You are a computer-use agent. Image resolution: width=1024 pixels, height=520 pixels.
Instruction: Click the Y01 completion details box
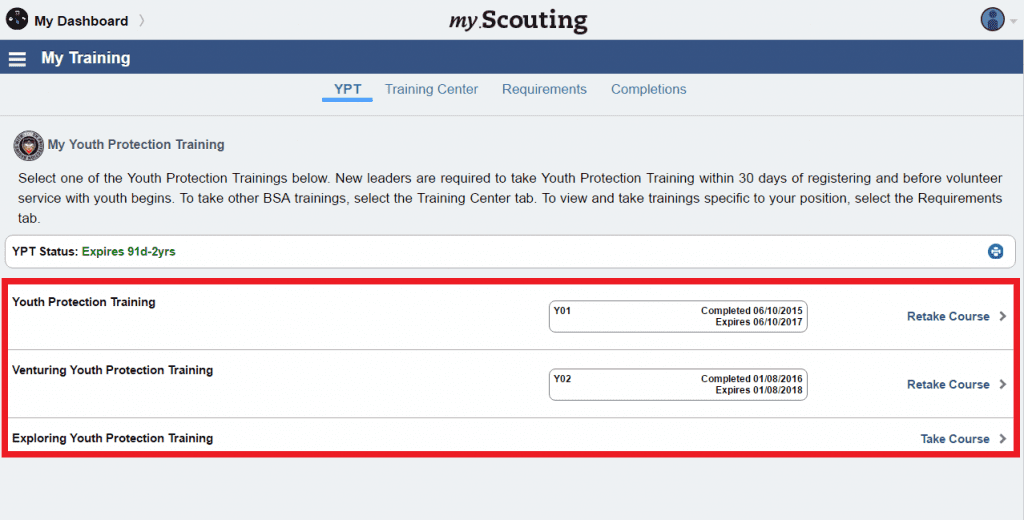click(678, 317)
